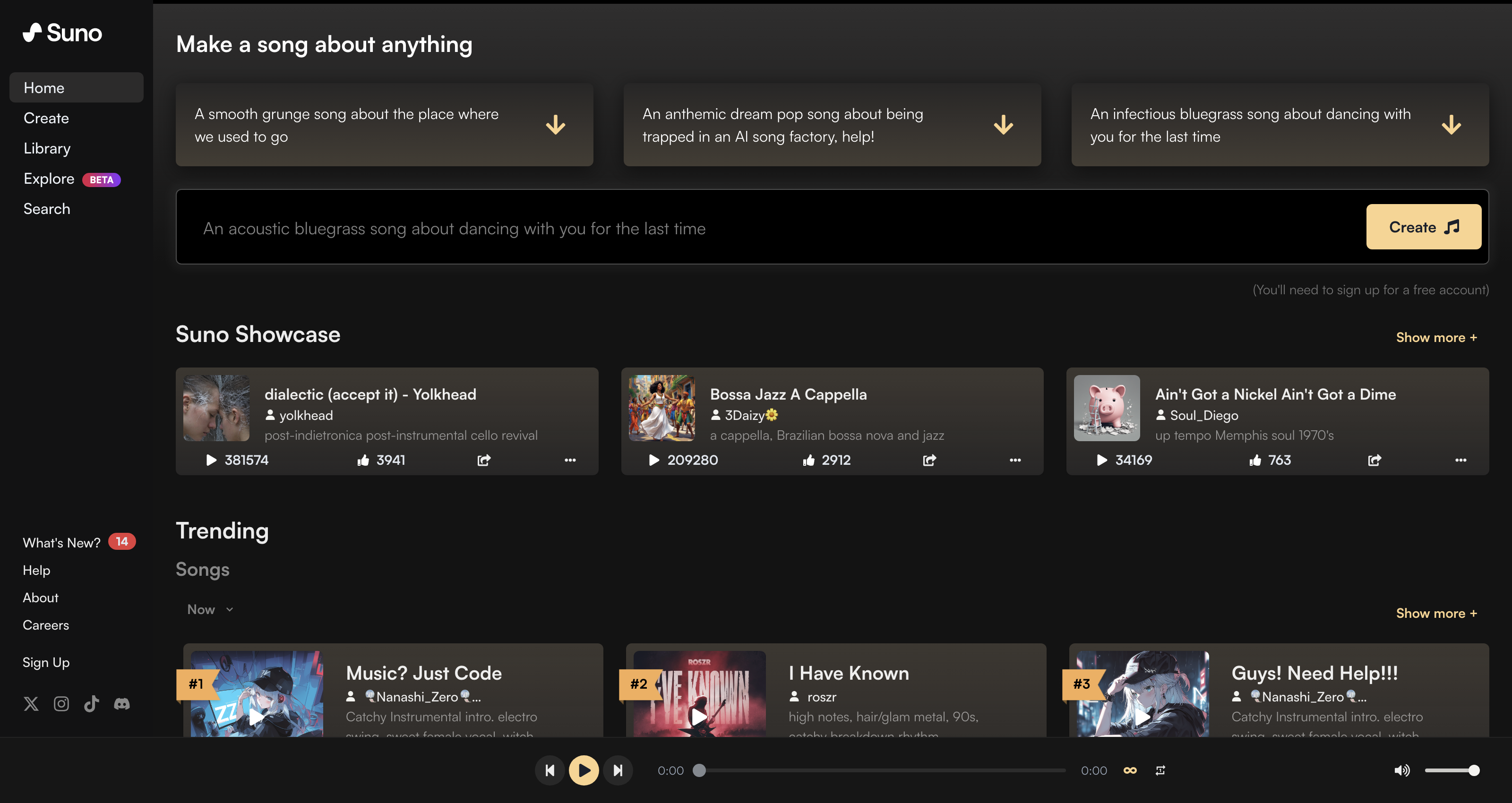Skip to previous track in player

point(550,770)
